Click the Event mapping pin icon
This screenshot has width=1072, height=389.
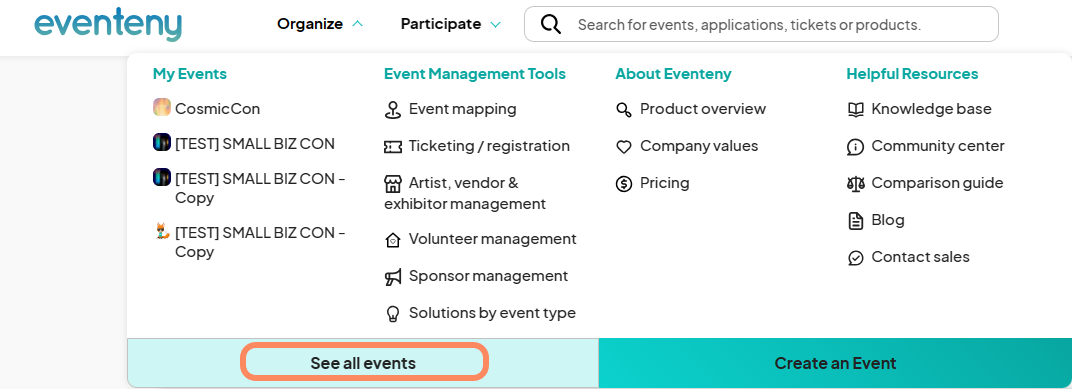392,109
